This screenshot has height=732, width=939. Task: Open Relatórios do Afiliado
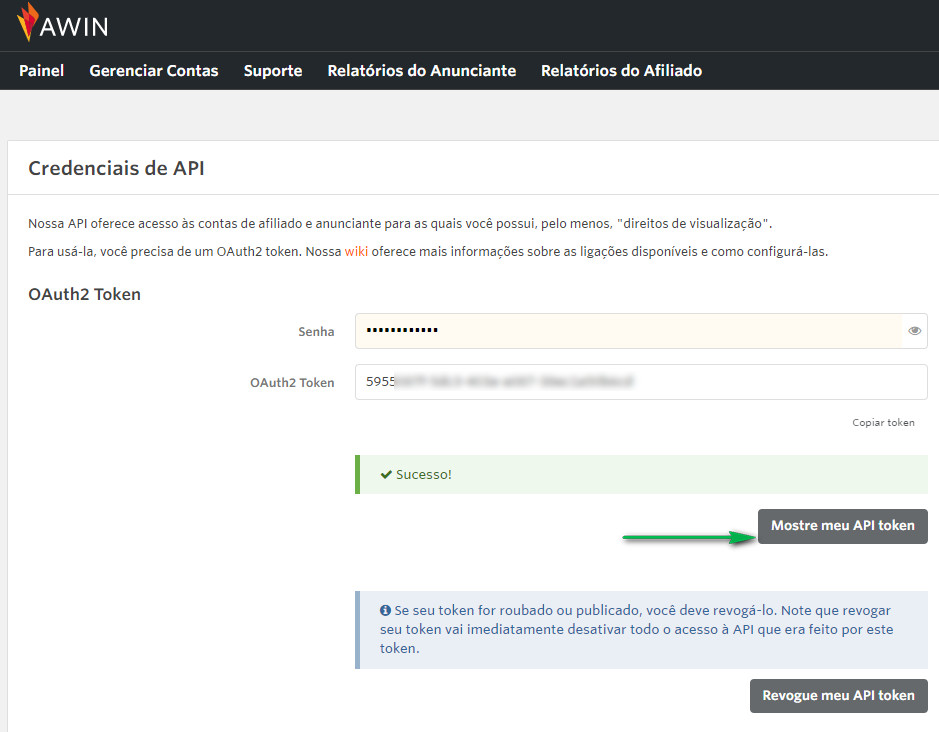(x=621, y=71)
